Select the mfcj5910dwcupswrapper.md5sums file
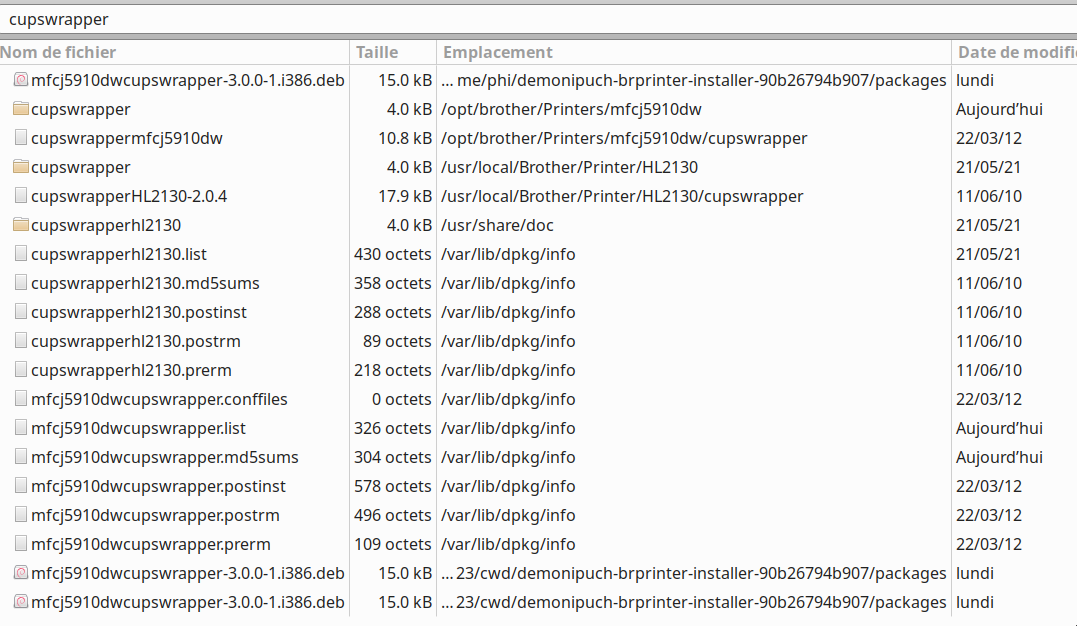 pyautogui.click(x=165, y=457)
